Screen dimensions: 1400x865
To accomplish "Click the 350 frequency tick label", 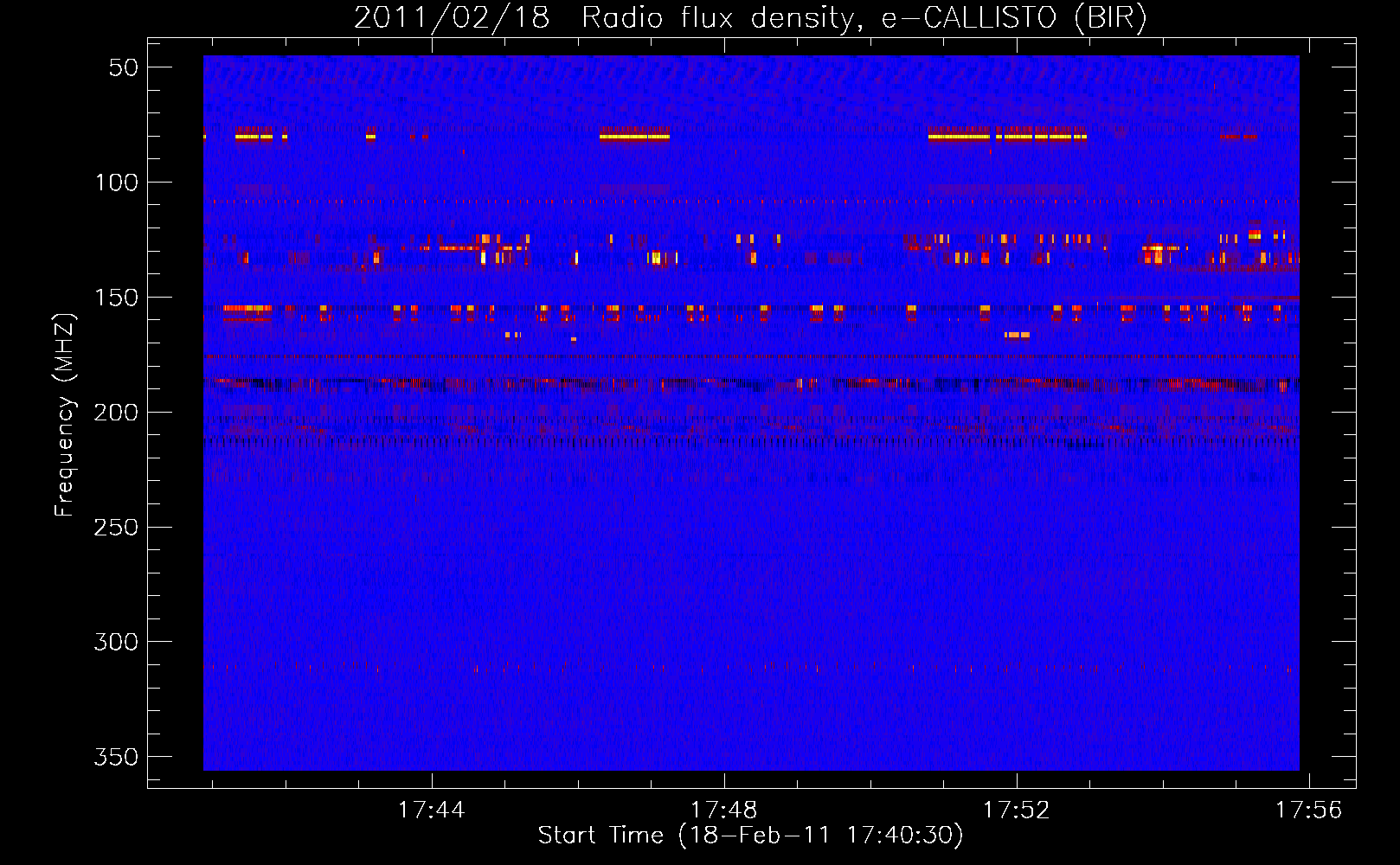I will (x=116, y=757).
